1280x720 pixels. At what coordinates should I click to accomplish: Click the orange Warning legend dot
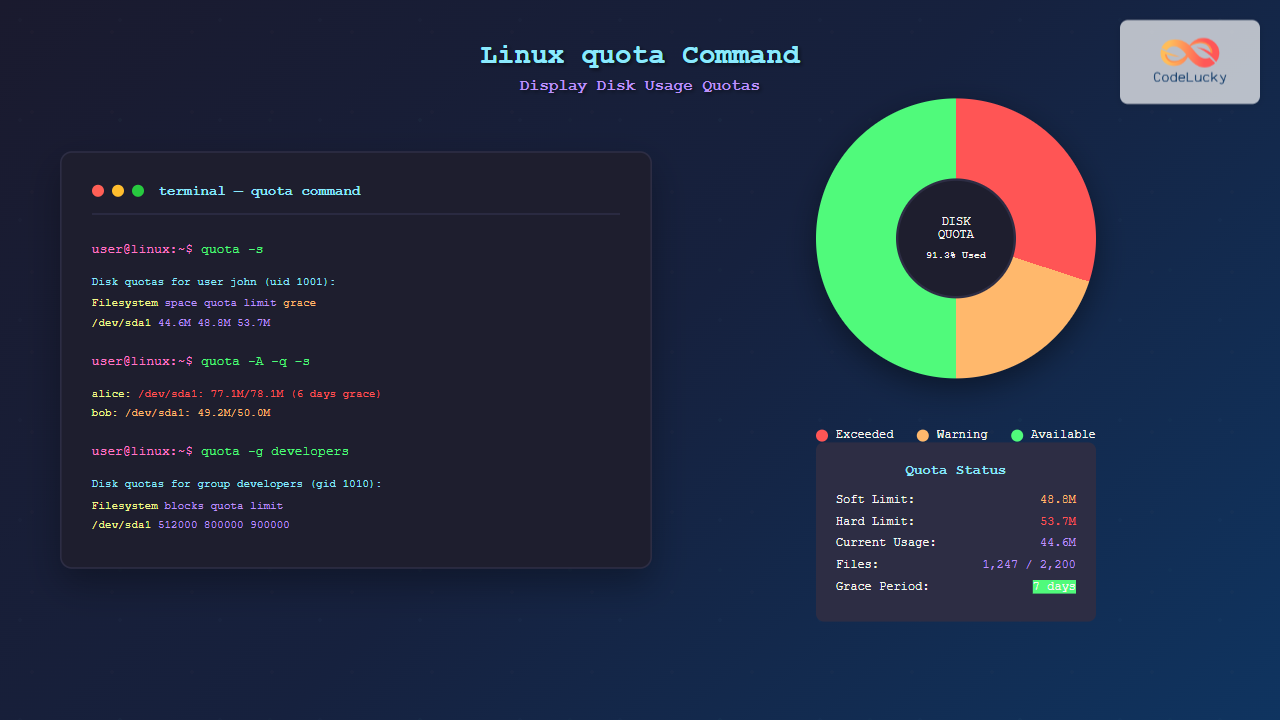tap(923, 435)
